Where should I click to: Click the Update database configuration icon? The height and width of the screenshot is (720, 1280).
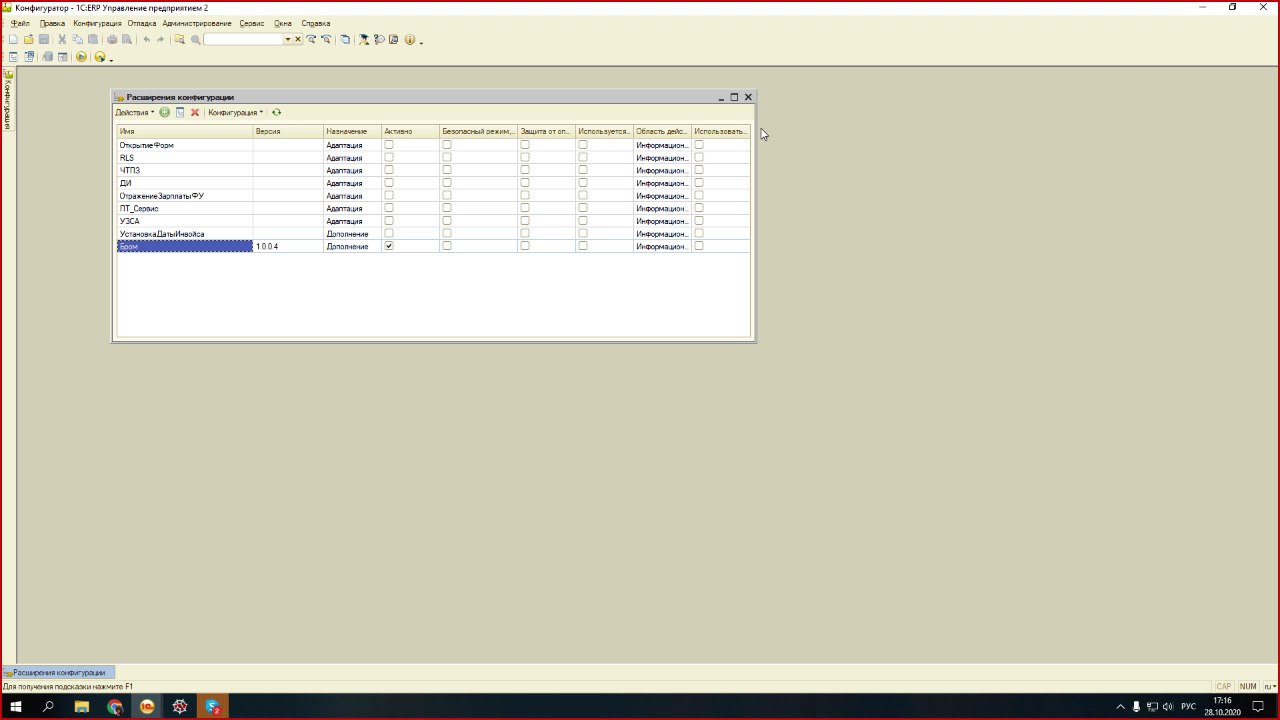click(47, 57)
